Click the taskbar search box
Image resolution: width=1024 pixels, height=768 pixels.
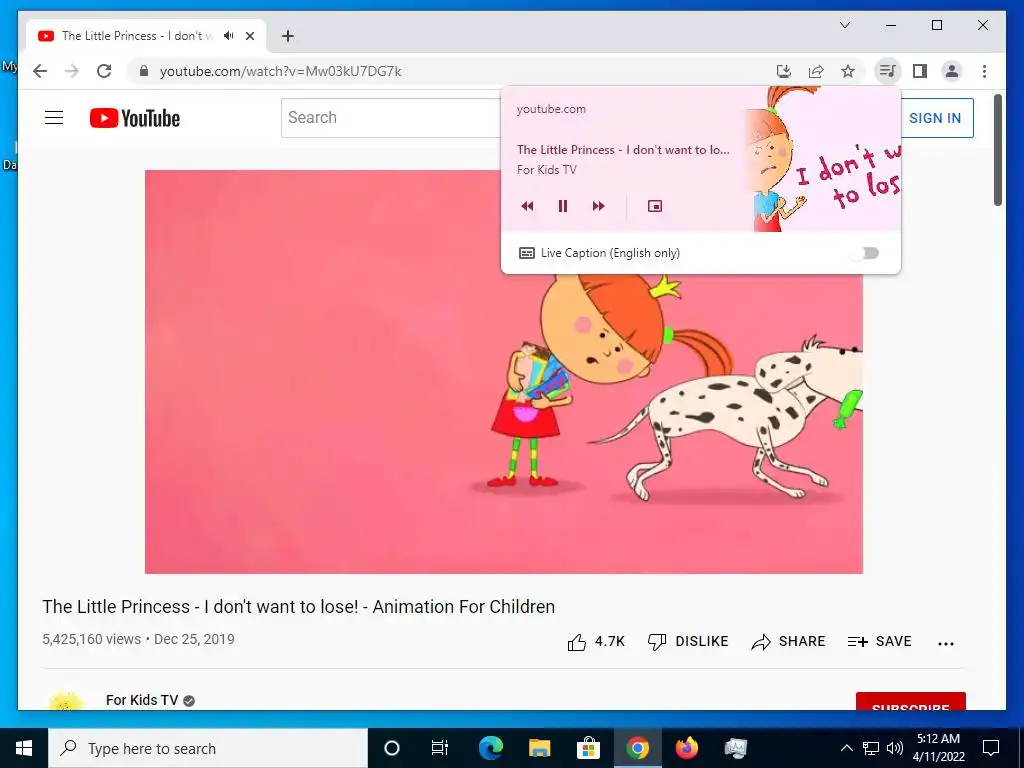208,748
